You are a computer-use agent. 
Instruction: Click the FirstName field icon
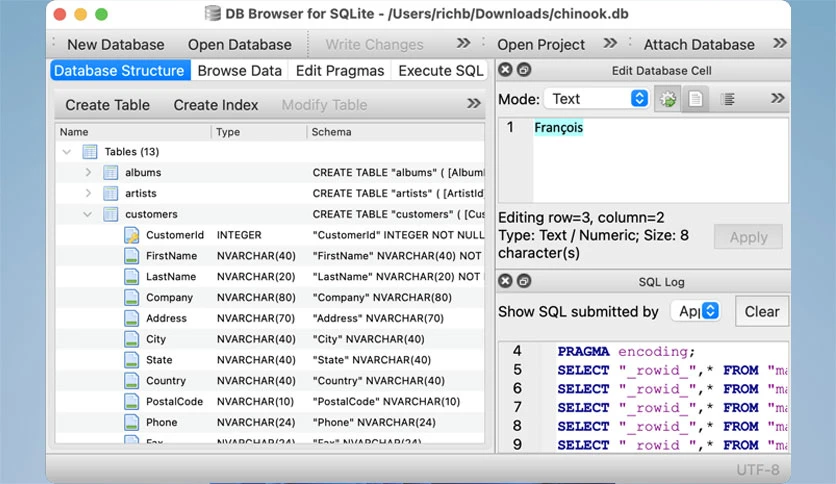pos(131,256)
